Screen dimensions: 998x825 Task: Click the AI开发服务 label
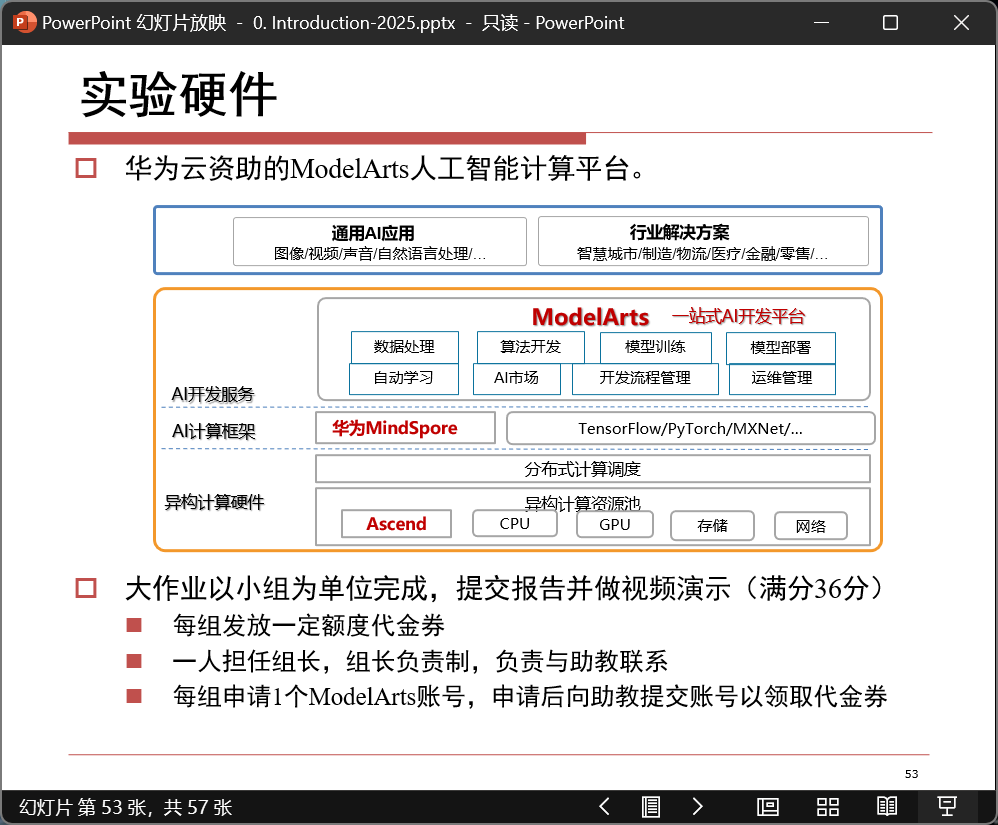point(213,395)
